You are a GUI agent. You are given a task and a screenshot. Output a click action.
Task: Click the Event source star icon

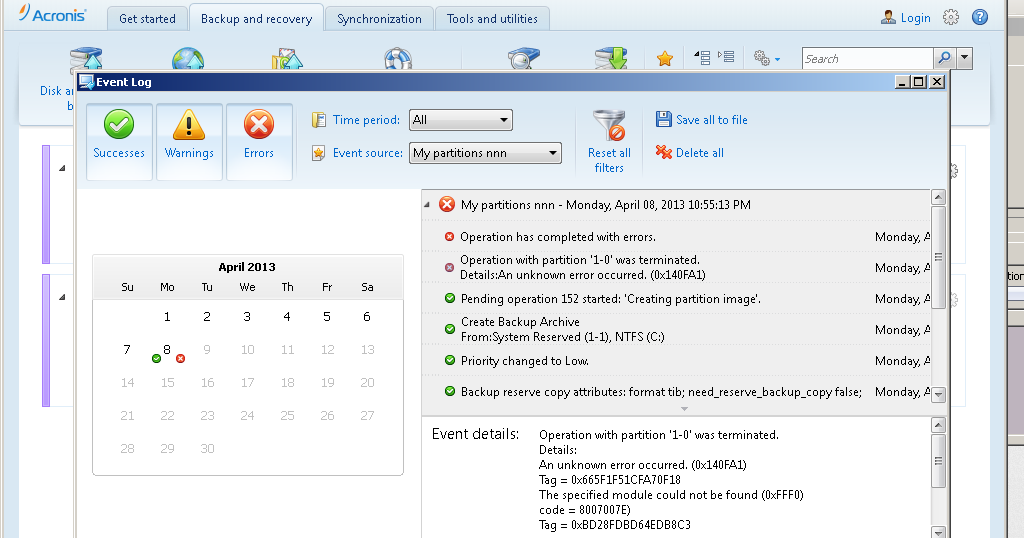coord(318,153)
